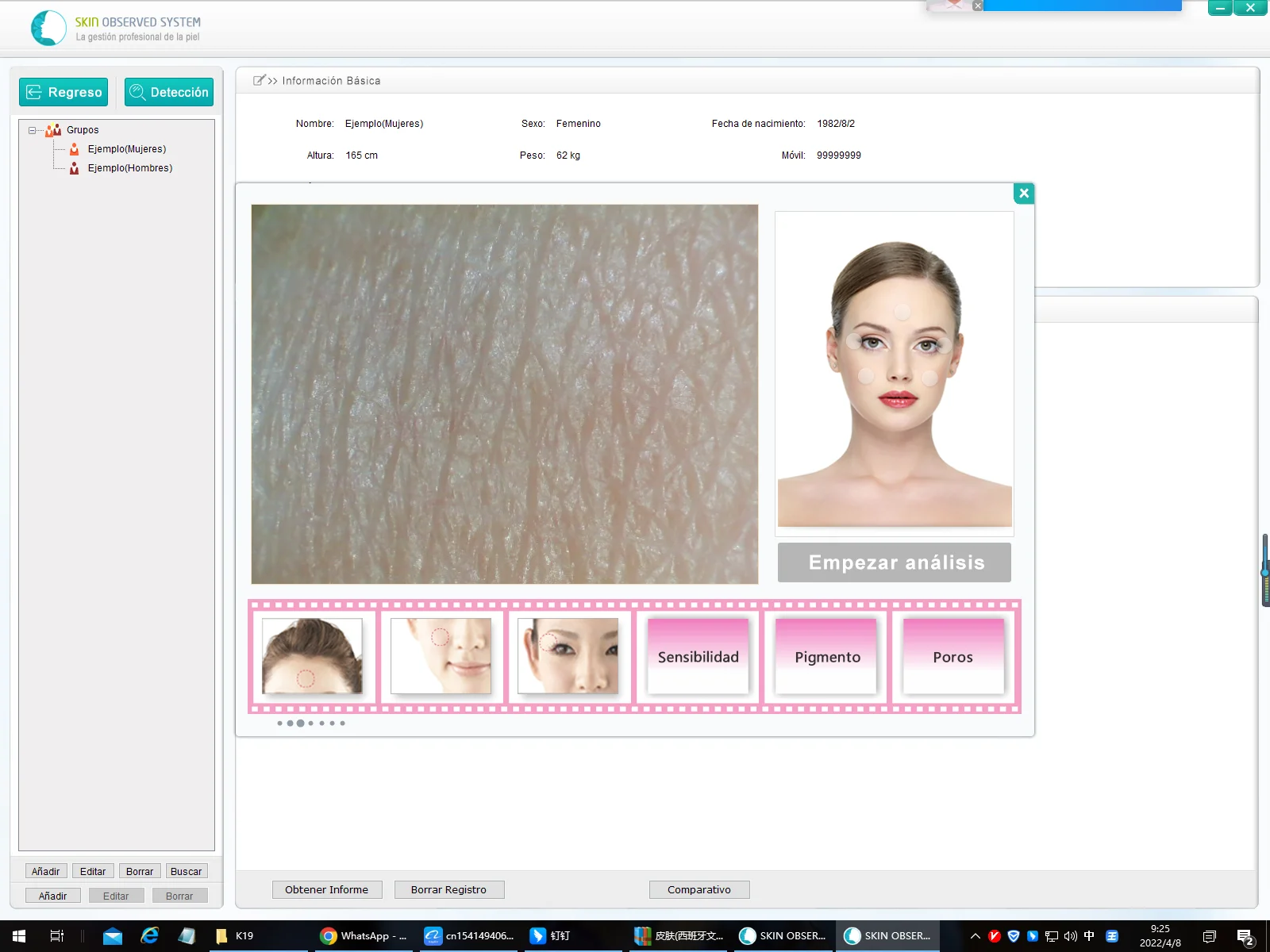Viewport: 1270px width, 952px height.
Task: Click Borrar Registro button
Action: point(448,889)
